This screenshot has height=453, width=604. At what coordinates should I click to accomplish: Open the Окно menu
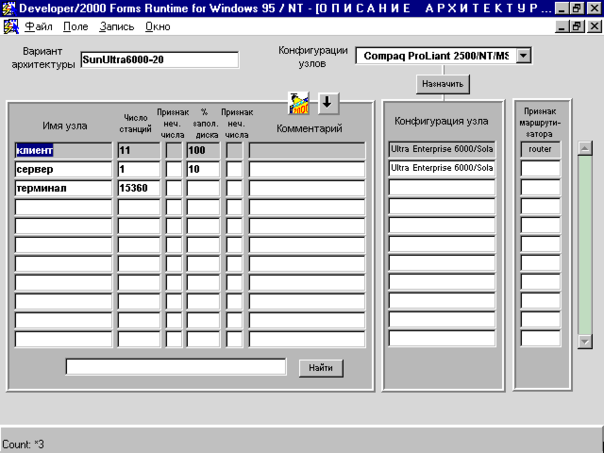(x=158, y=27)
